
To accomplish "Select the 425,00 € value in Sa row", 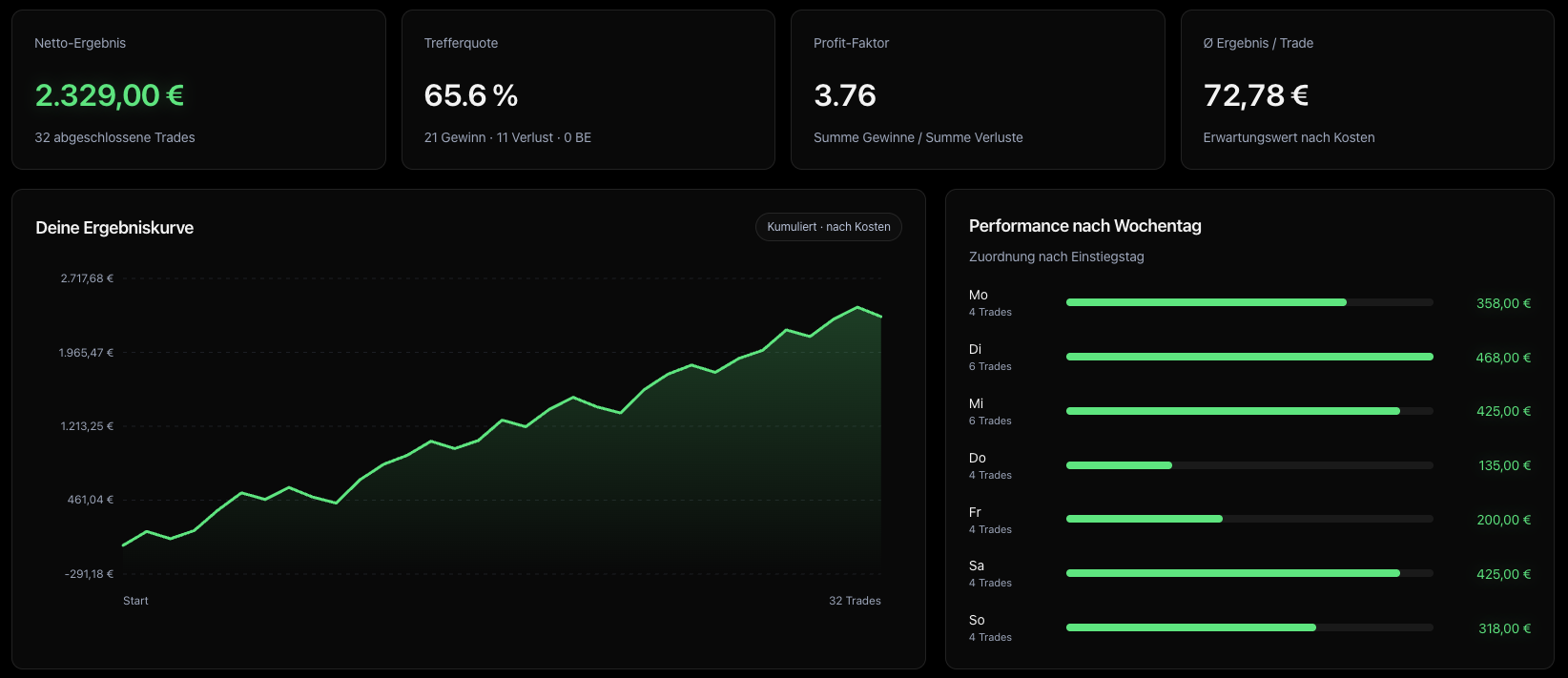I will (x=1503, y=574).
